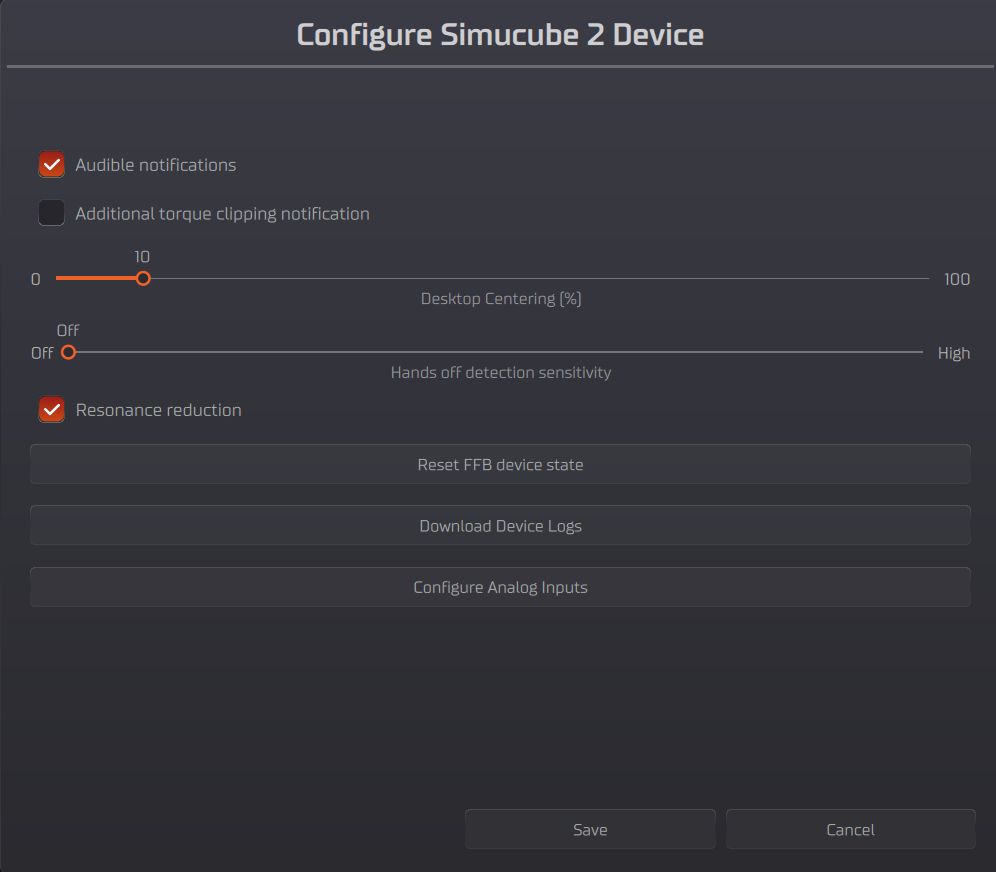
Task: Disable the Resonance reduction checkbox
Action: 52,409
